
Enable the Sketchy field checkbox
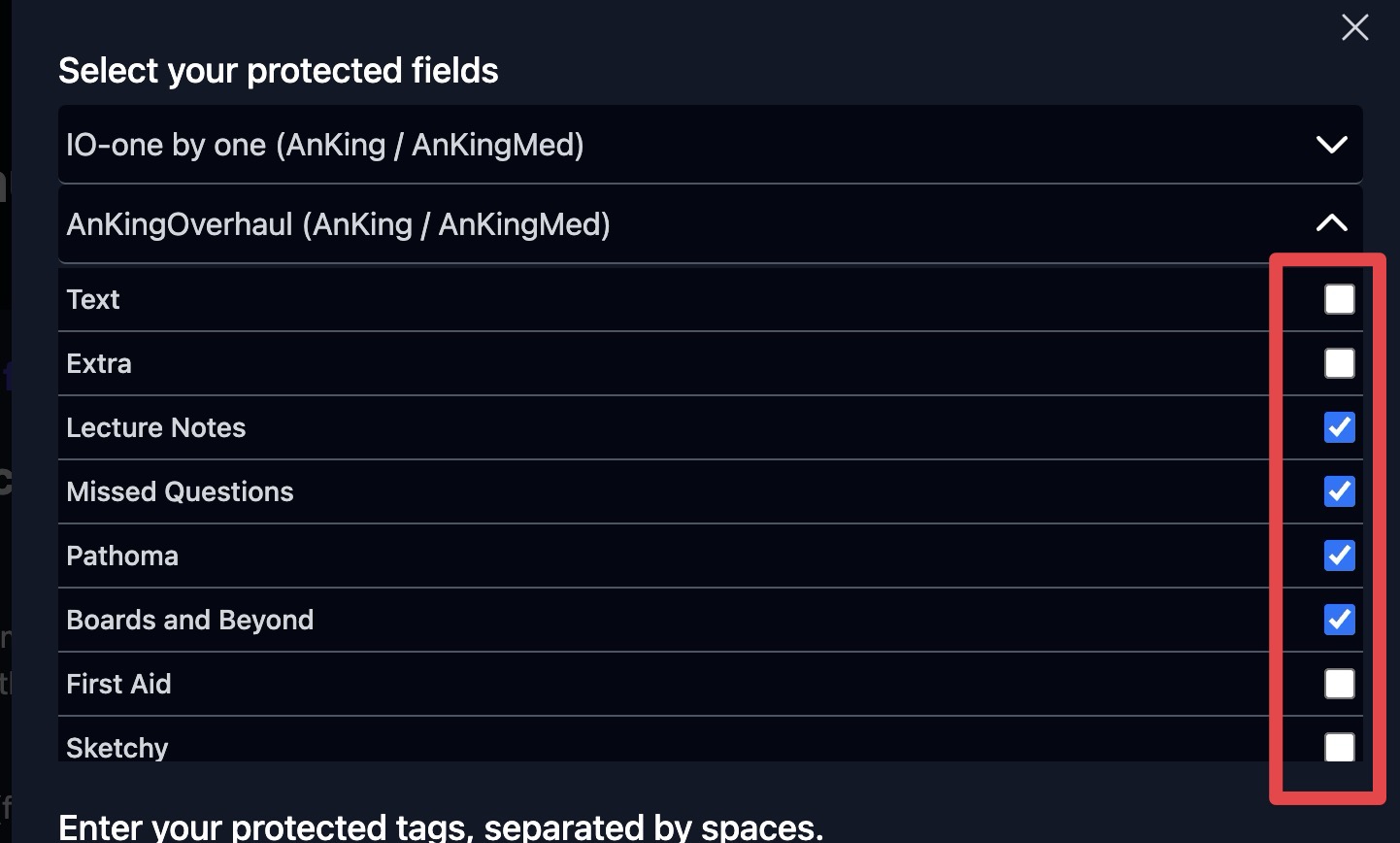1339,747
